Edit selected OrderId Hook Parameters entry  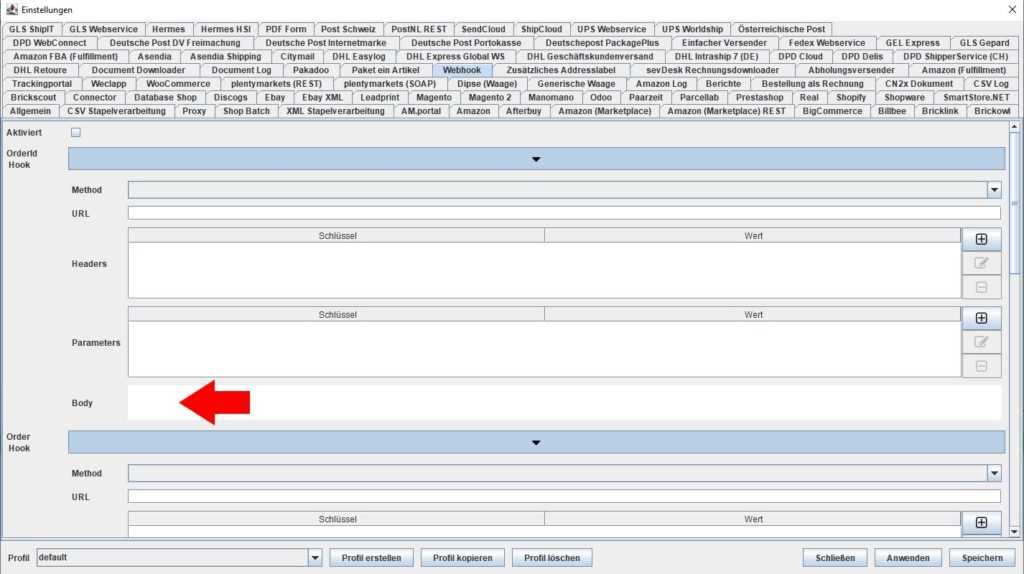981,342
